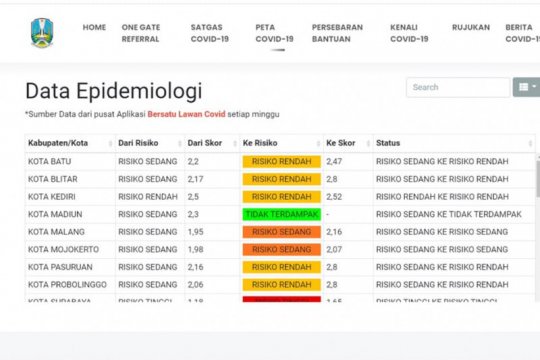
Task: Focus the Search input field
Action: click(458, 87)
